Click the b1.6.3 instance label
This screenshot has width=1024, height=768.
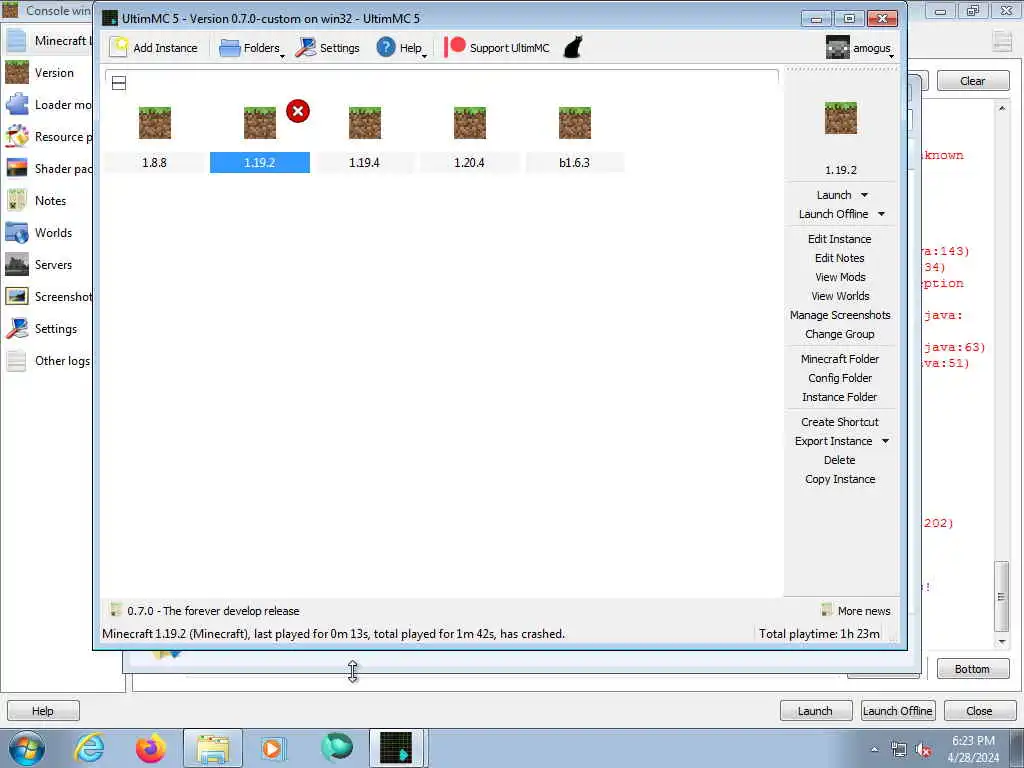coord(575,163)
